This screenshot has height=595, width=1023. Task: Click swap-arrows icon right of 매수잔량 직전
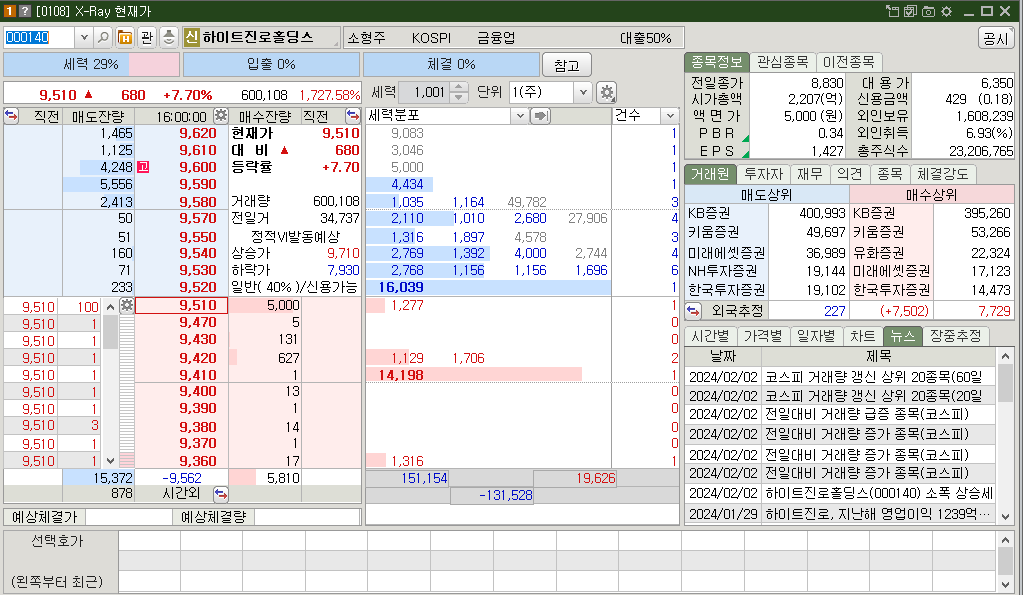click(x=353, y=116)
